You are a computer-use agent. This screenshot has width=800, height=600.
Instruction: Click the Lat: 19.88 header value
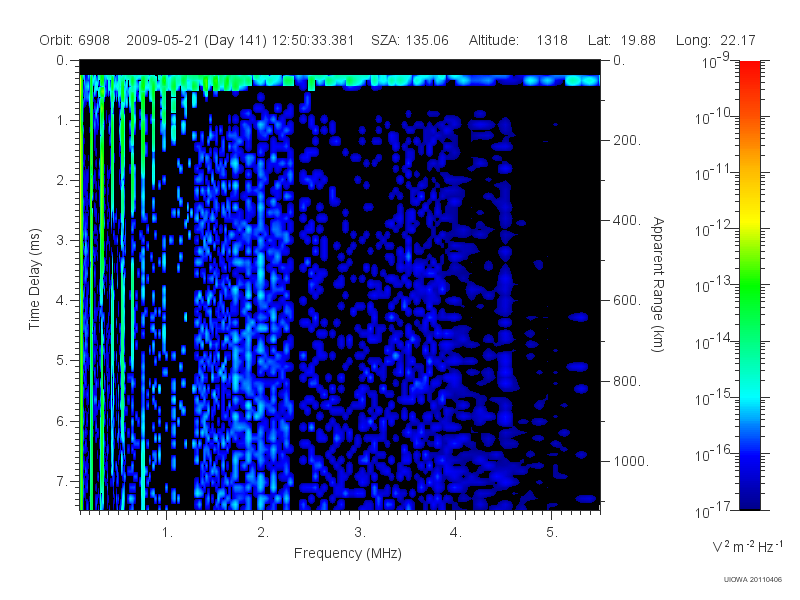(621, 40)
